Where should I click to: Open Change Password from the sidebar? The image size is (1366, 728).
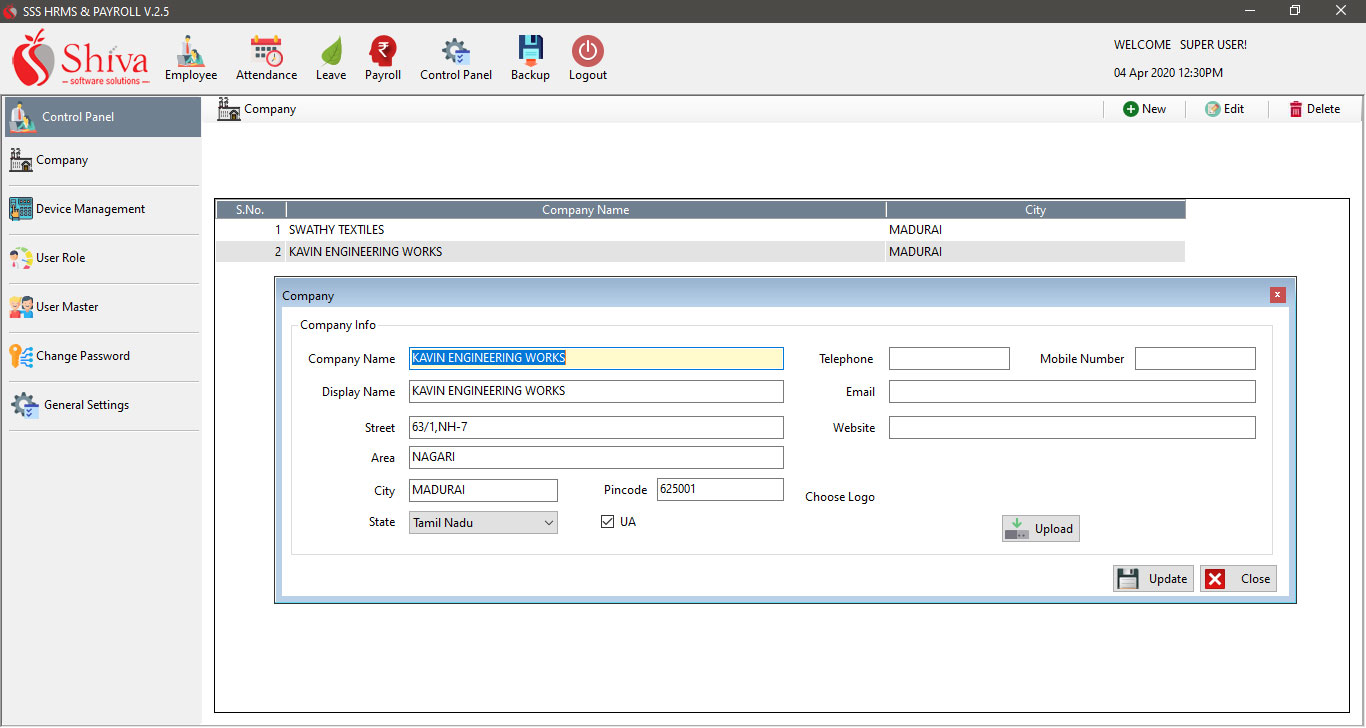82,356
